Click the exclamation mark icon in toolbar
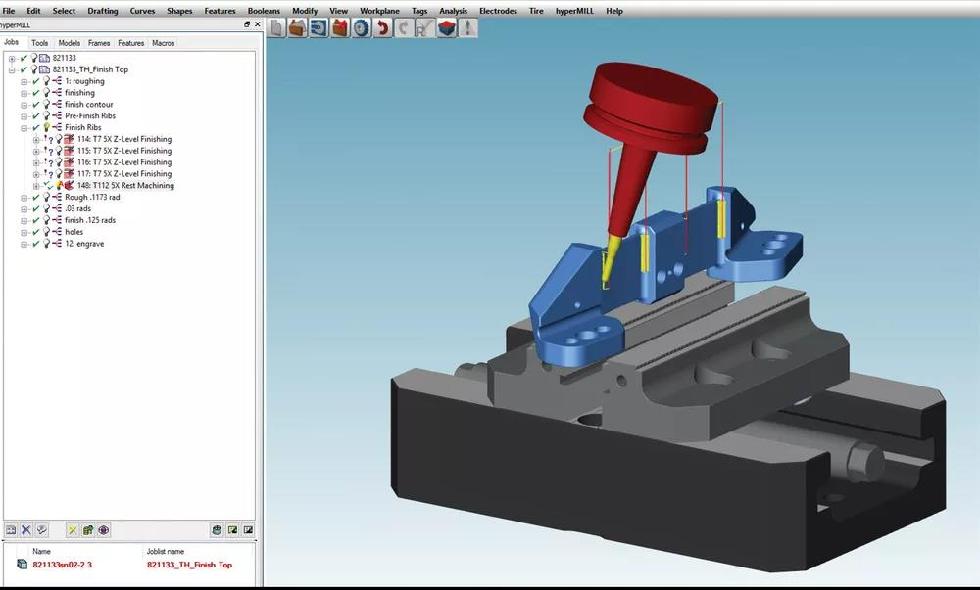Viewport: 980px width, 590px height. [x=468, y=28]
